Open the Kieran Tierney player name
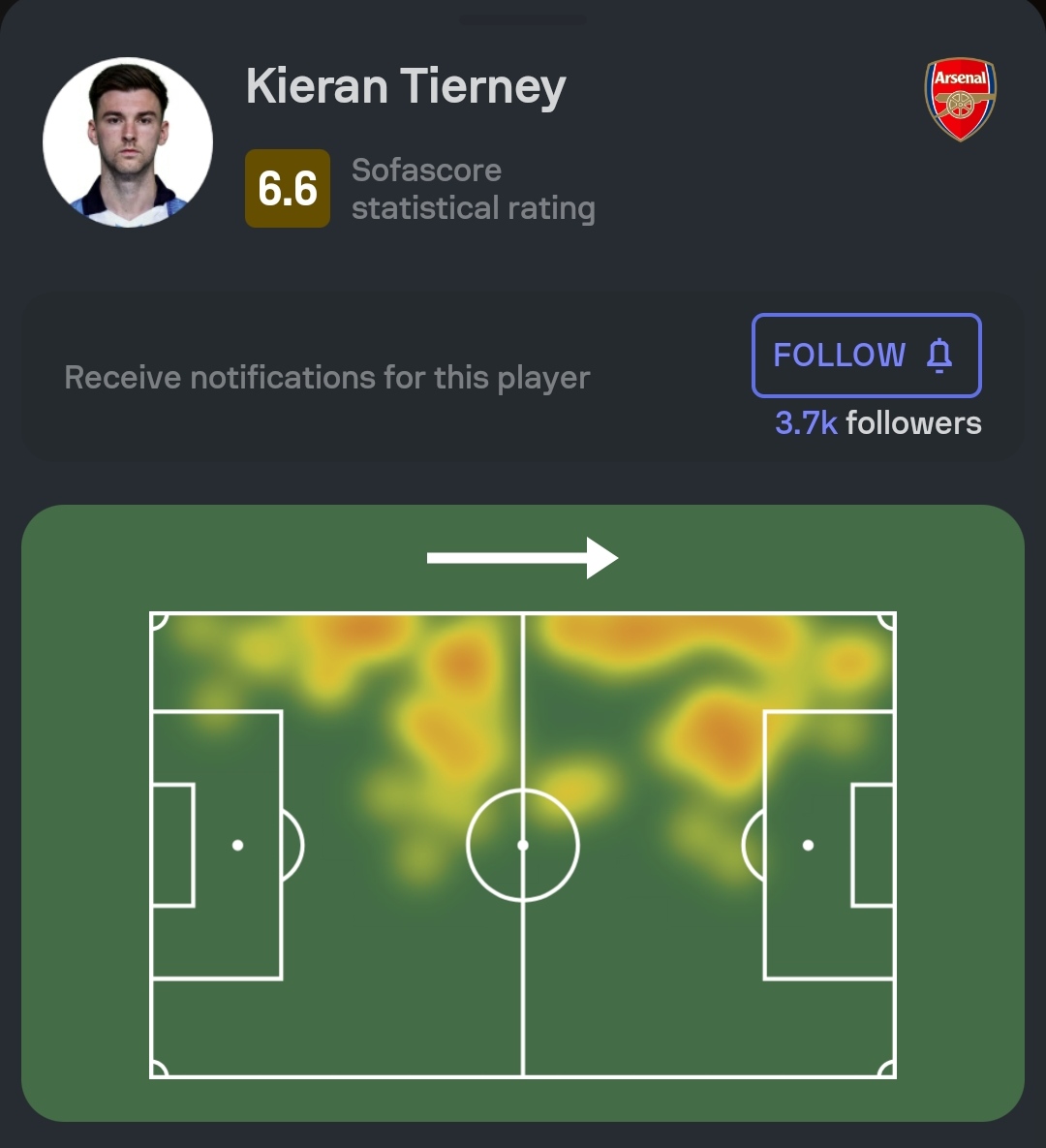Image resolution: width=1046 pixels, height=1148 pixels. (x=406, y=87)
